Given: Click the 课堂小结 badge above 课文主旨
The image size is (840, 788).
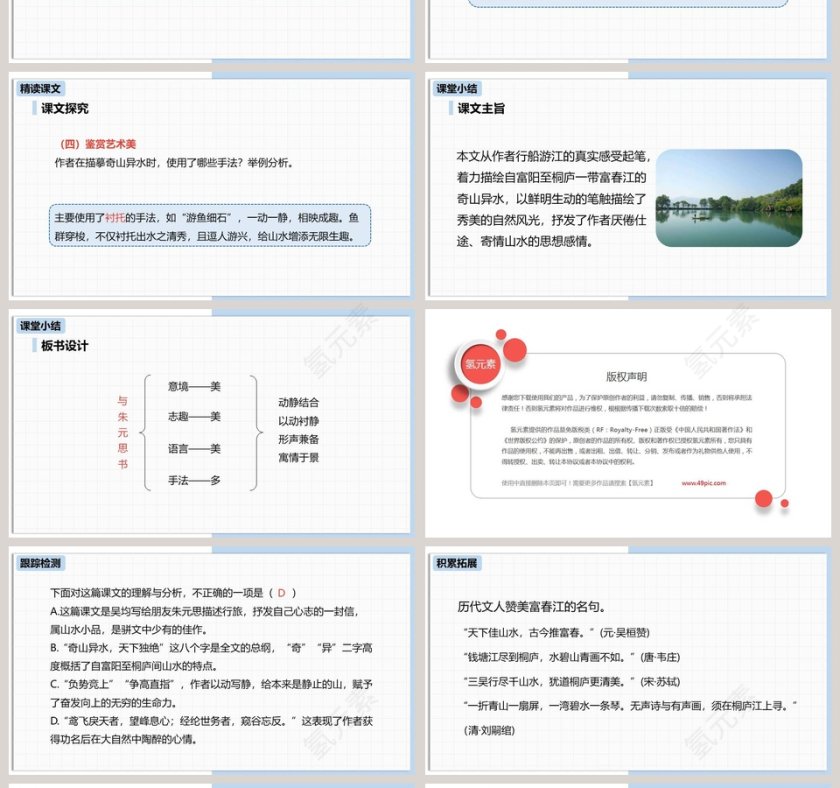Looking at the screenshot, I should [455, 89].
